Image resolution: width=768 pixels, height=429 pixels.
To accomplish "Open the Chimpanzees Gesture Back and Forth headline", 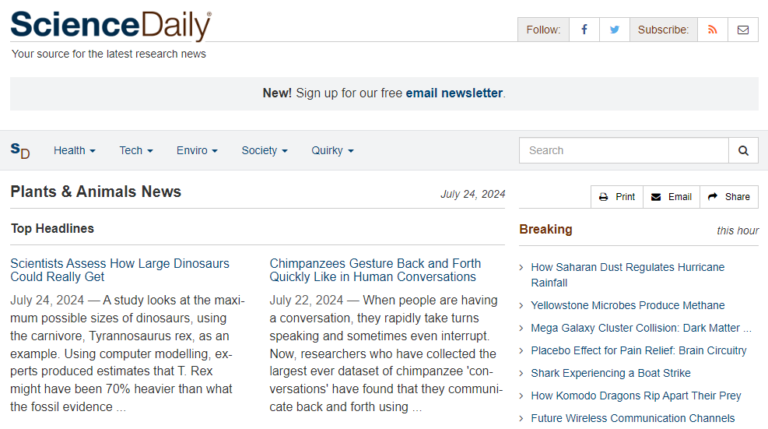I will click(x=375, y=270).
